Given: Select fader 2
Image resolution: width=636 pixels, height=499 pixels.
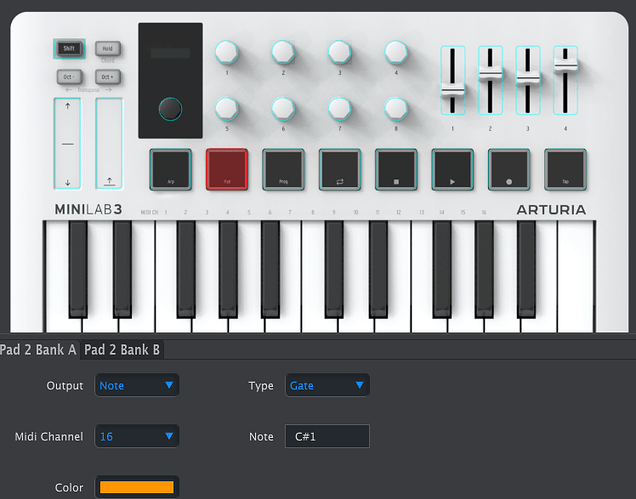Looking at the screenshot, I should pyautogui.click(x=490, y=80).
